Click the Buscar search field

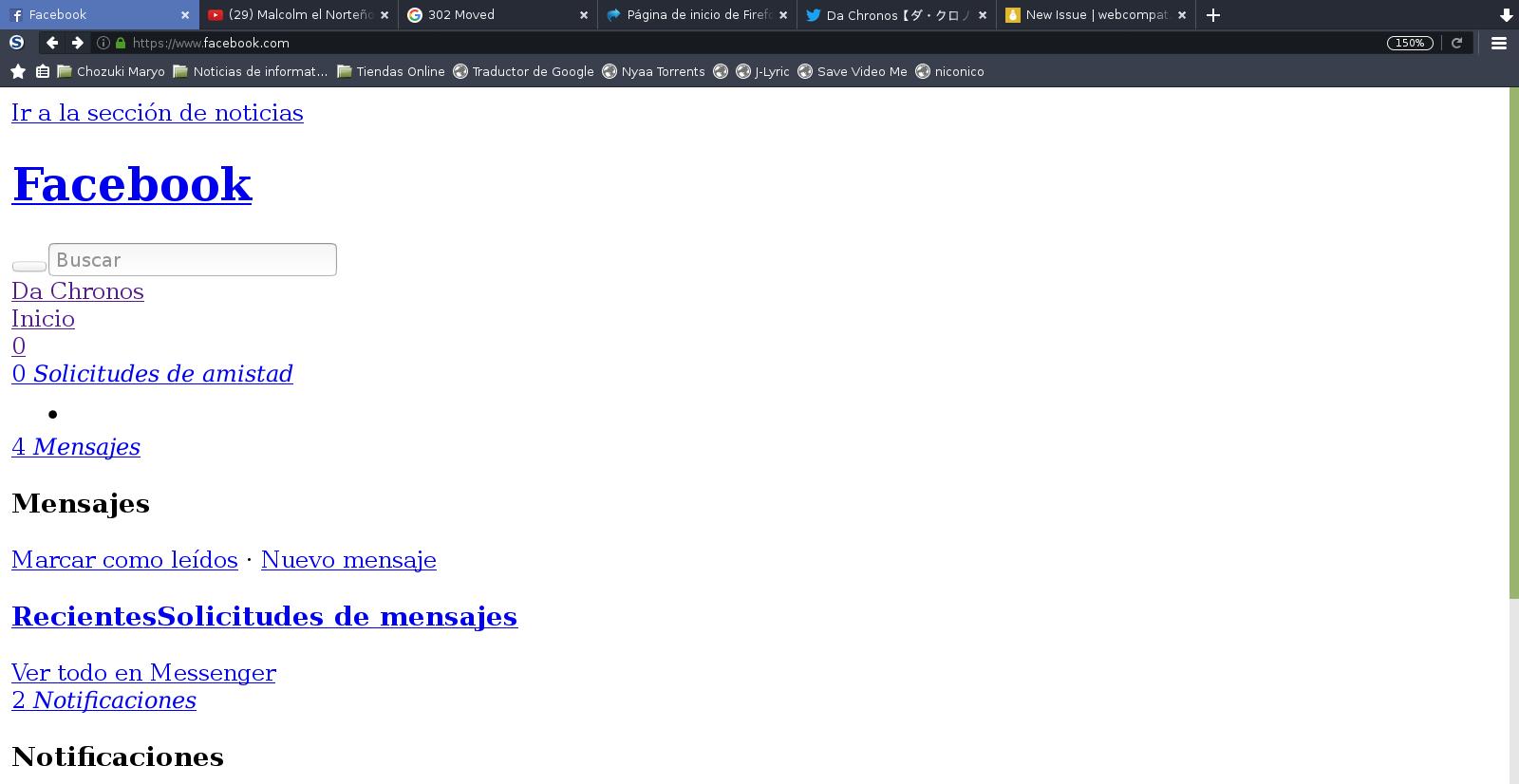point(193,260)
